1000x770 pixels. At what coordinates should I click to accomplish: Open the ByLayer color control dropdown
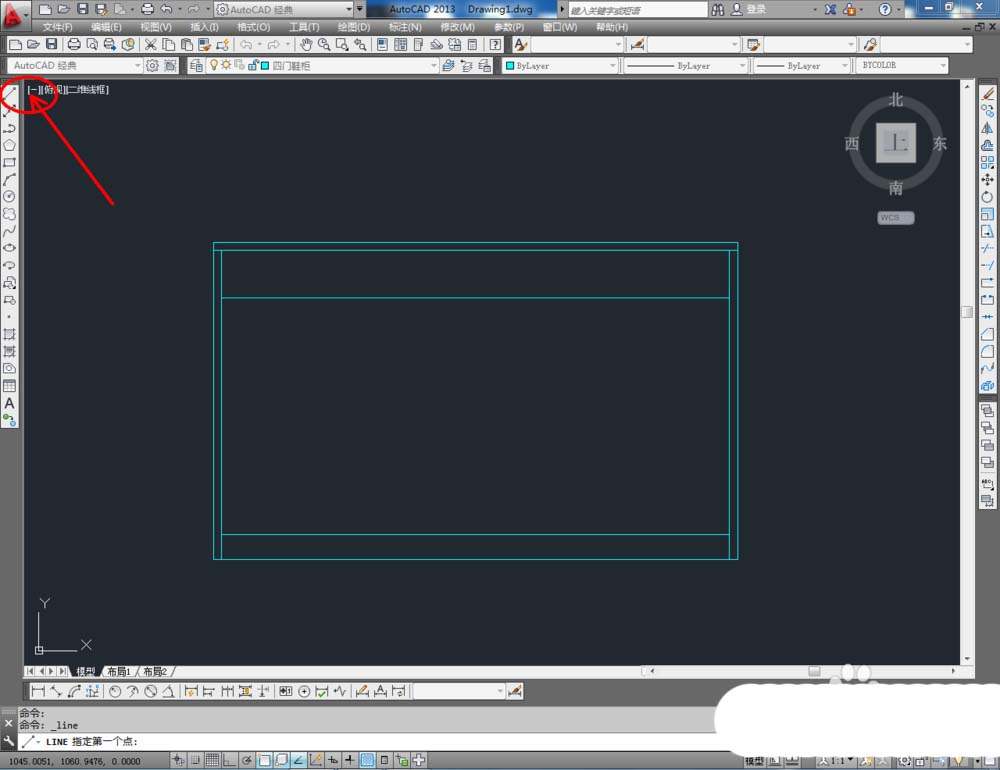point(612,65)
